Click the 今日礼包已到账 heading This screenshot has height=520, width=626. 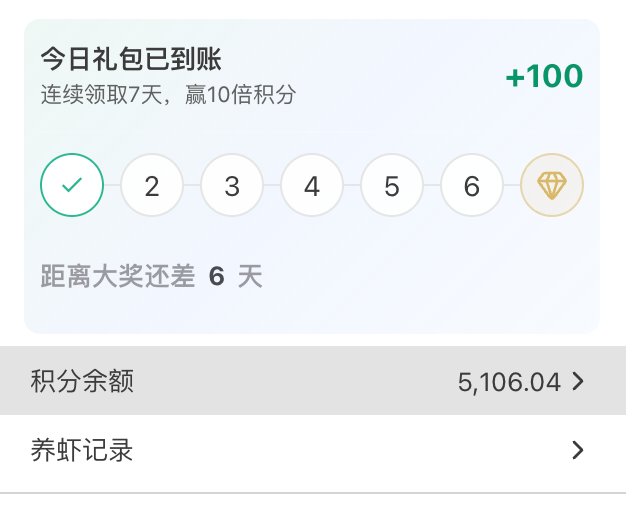[130, 59]
